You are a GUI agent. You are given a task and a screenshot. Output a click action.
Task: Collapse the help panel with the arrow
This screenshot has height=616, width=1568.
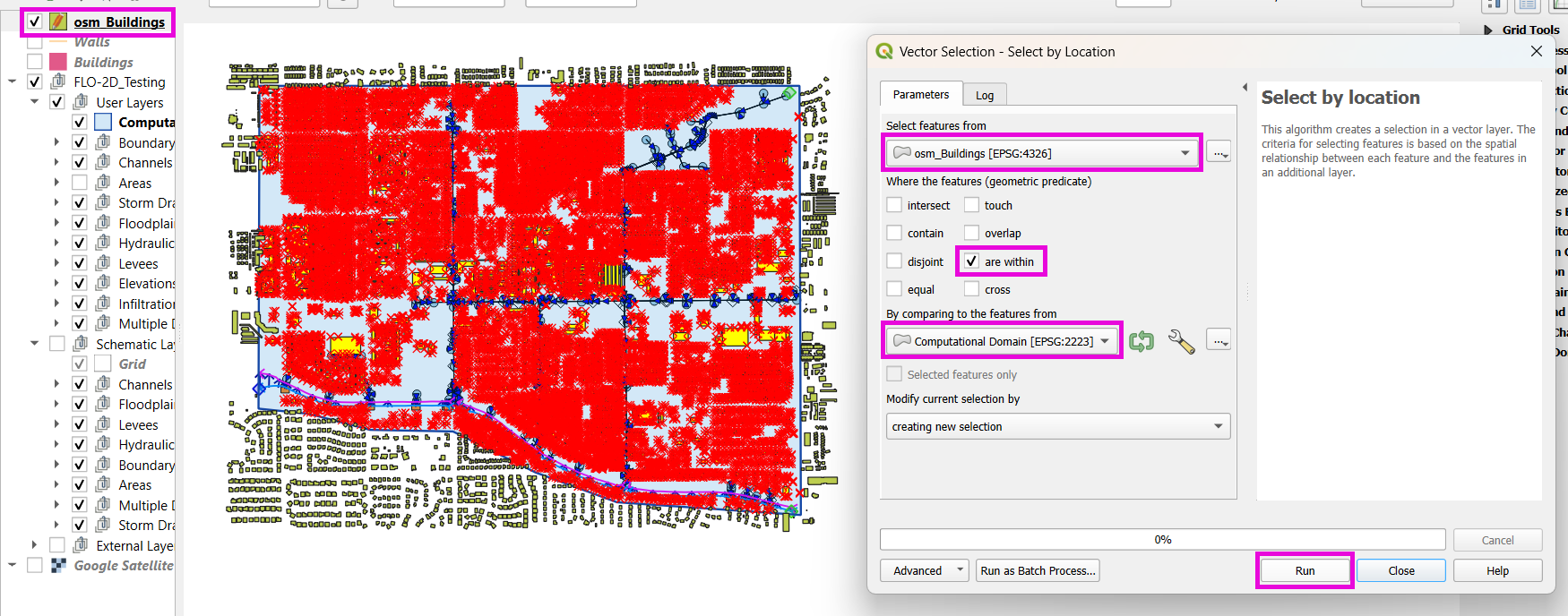1245,87
